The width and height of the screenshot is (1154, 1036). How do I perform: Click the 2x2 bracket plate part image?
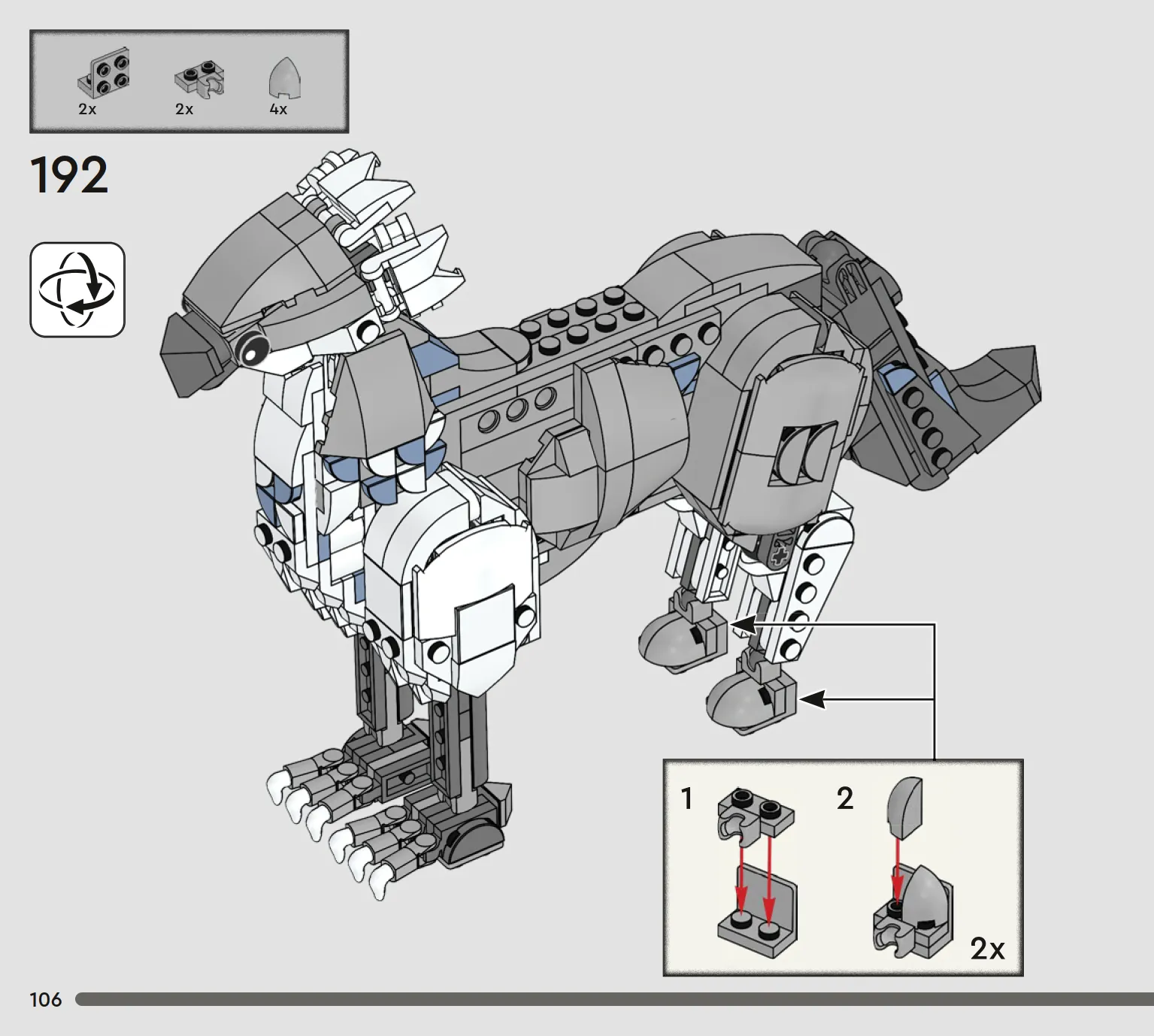tap(104, 74)
